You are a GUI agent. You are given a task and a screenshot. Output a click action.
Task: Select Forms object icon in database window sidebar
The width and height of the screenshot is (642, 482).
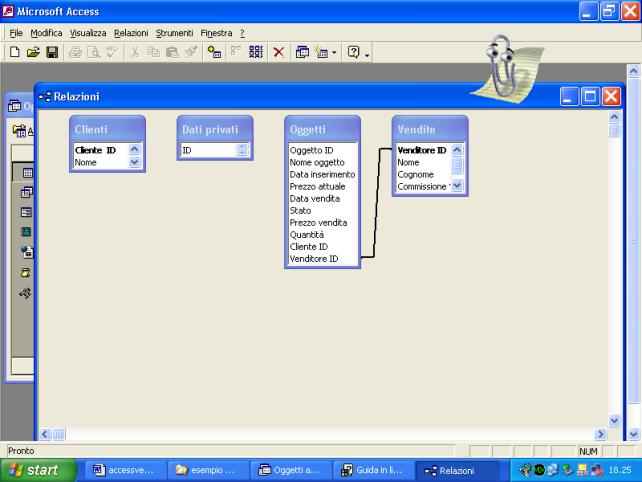[26, 212]
